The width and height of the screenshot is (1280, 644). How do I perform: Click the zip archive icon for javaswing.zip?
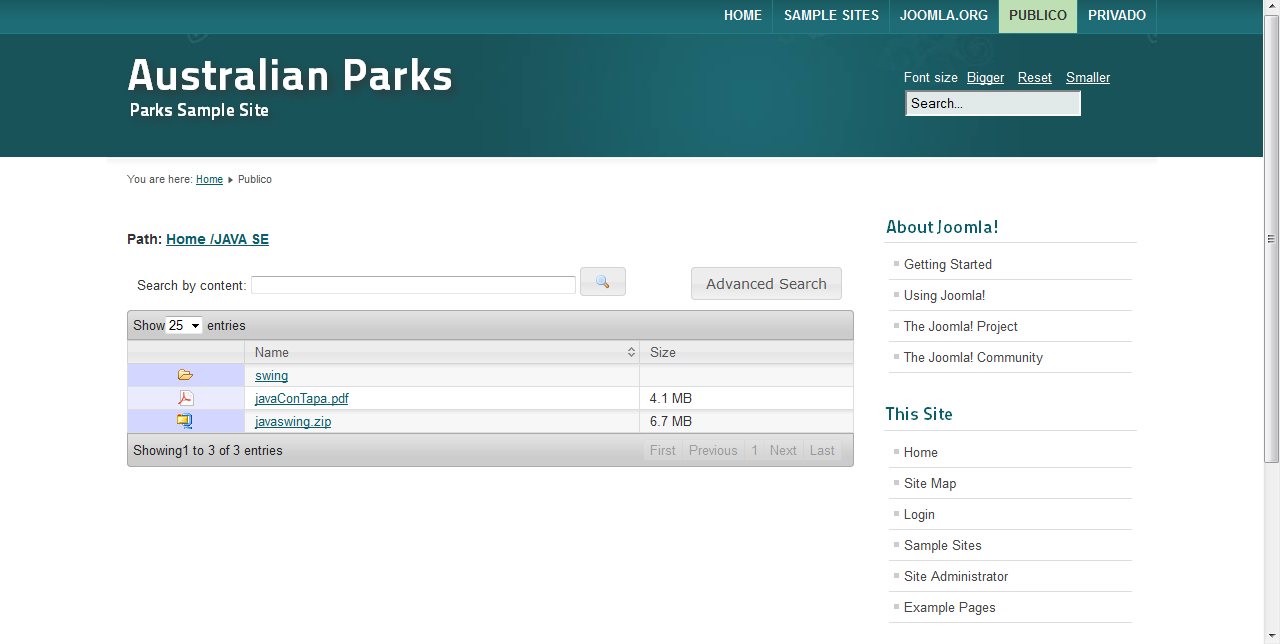185,421
